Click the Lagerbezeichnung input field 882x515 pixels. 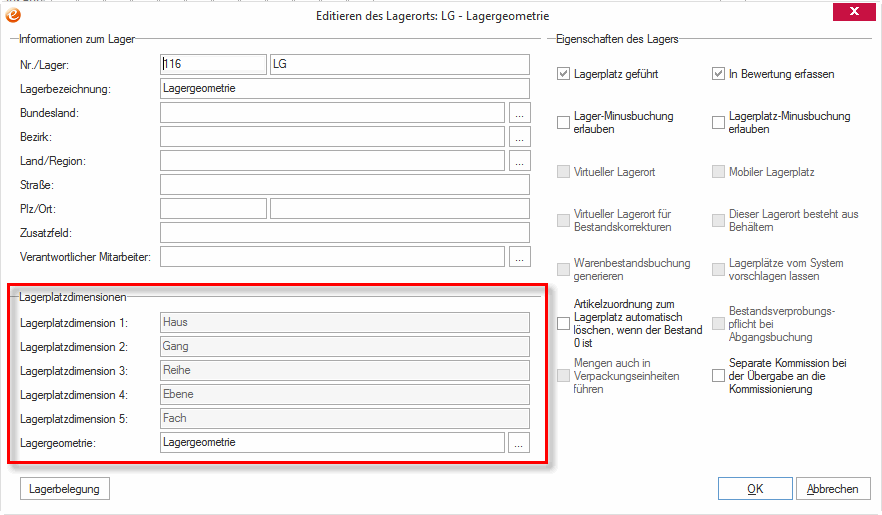tap(345, 89)
